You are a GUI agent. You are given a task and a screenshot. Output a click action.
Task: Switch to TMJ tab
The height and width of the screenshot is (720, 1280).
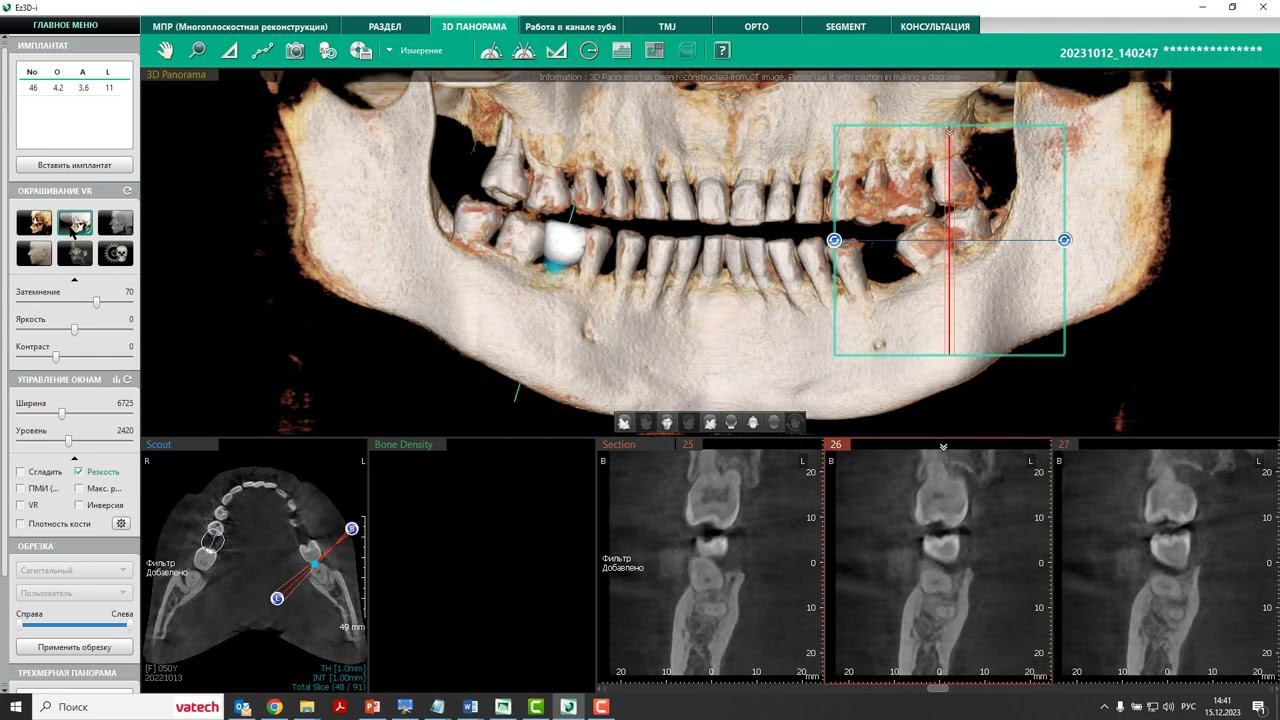click(667, 26)
